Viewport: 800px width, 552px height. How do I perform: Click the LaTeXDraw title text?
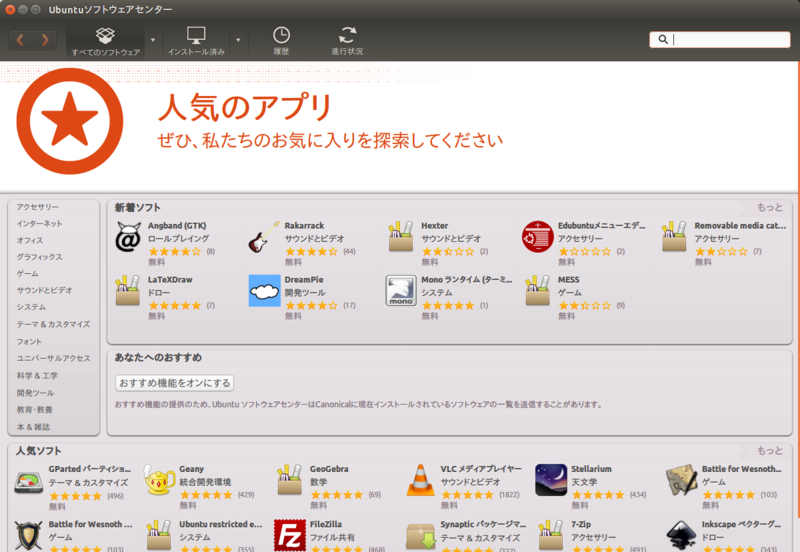[x=170, y=280]
